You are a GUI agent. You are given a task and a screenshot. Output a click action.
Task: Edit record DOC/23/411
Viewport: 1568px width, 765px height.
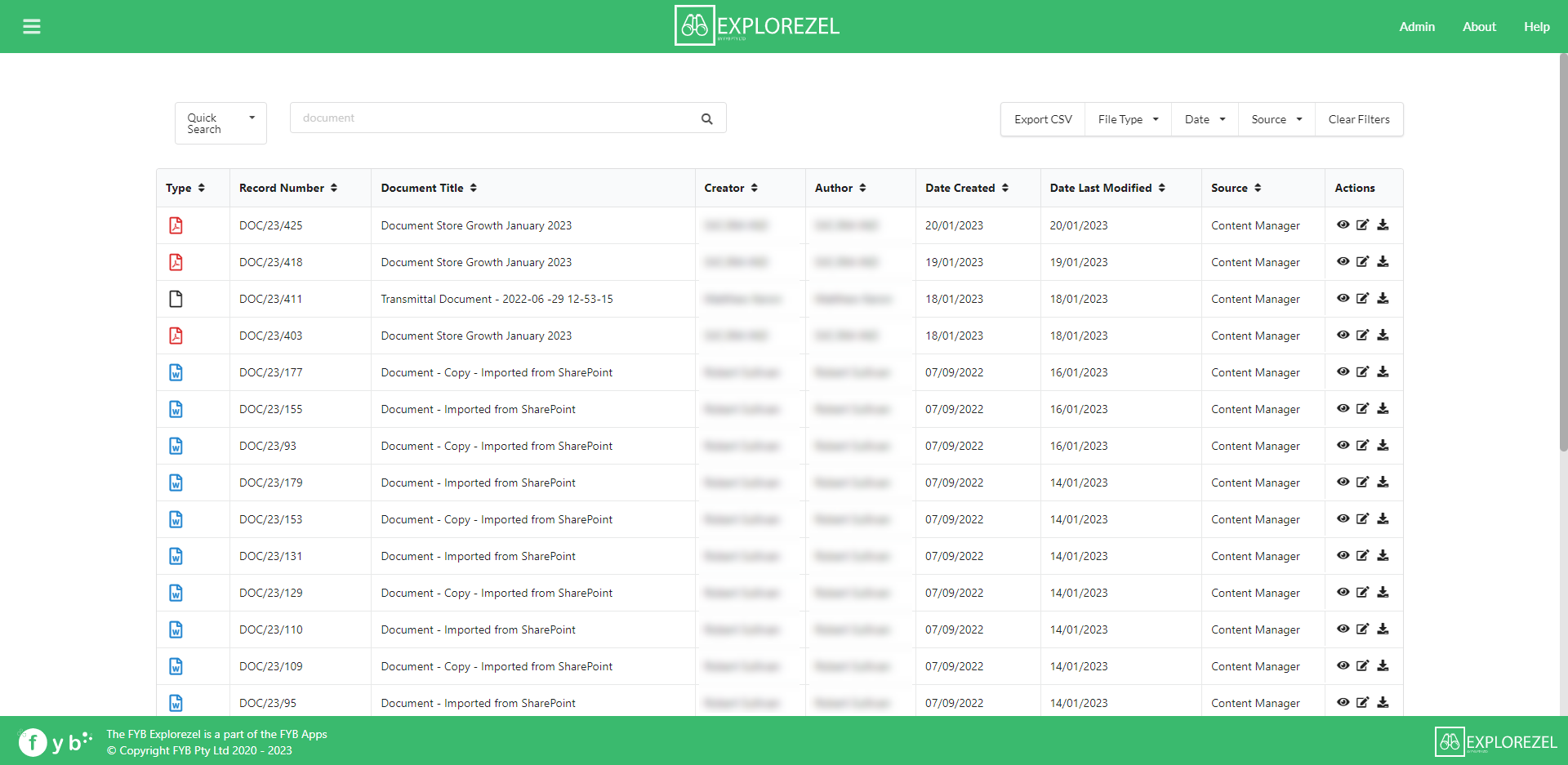pos(1363,298)
